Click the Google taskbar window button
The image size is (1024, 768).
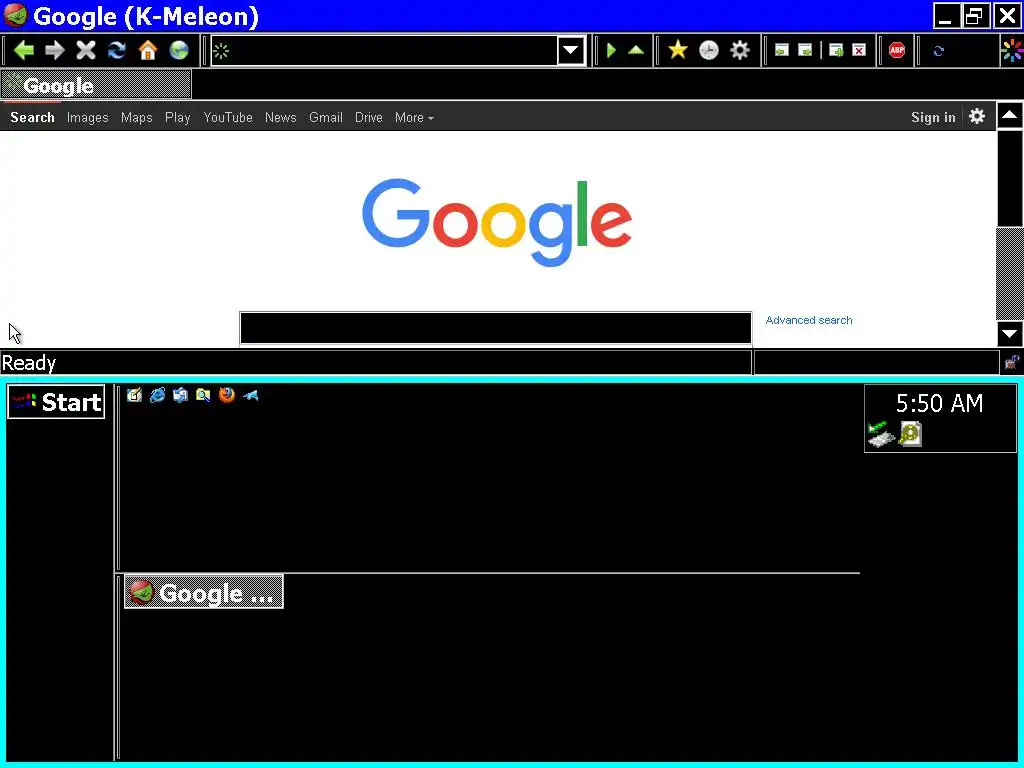[204, 592]
